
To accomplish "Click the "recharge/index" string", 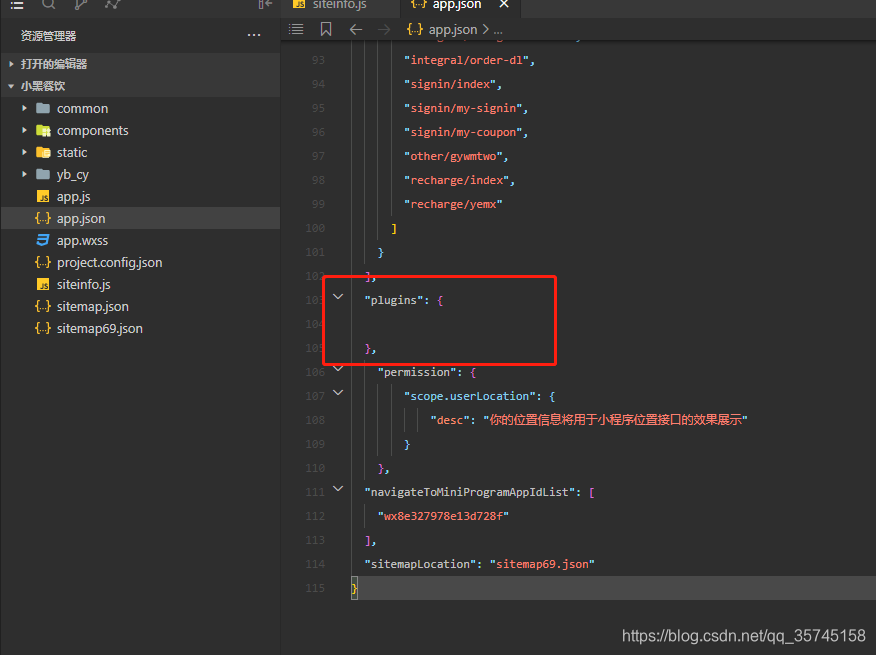I will 456,180.
